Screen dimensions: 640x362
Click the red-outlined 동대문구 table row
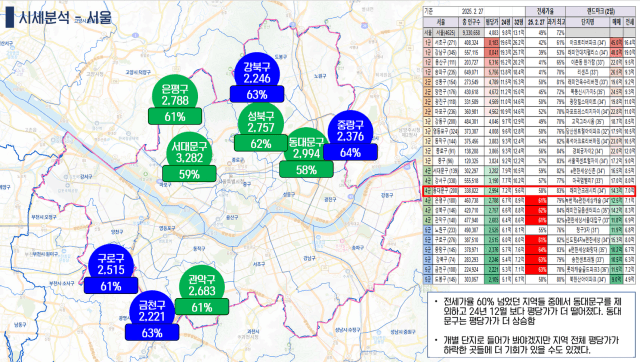click(x=529, y=191)
